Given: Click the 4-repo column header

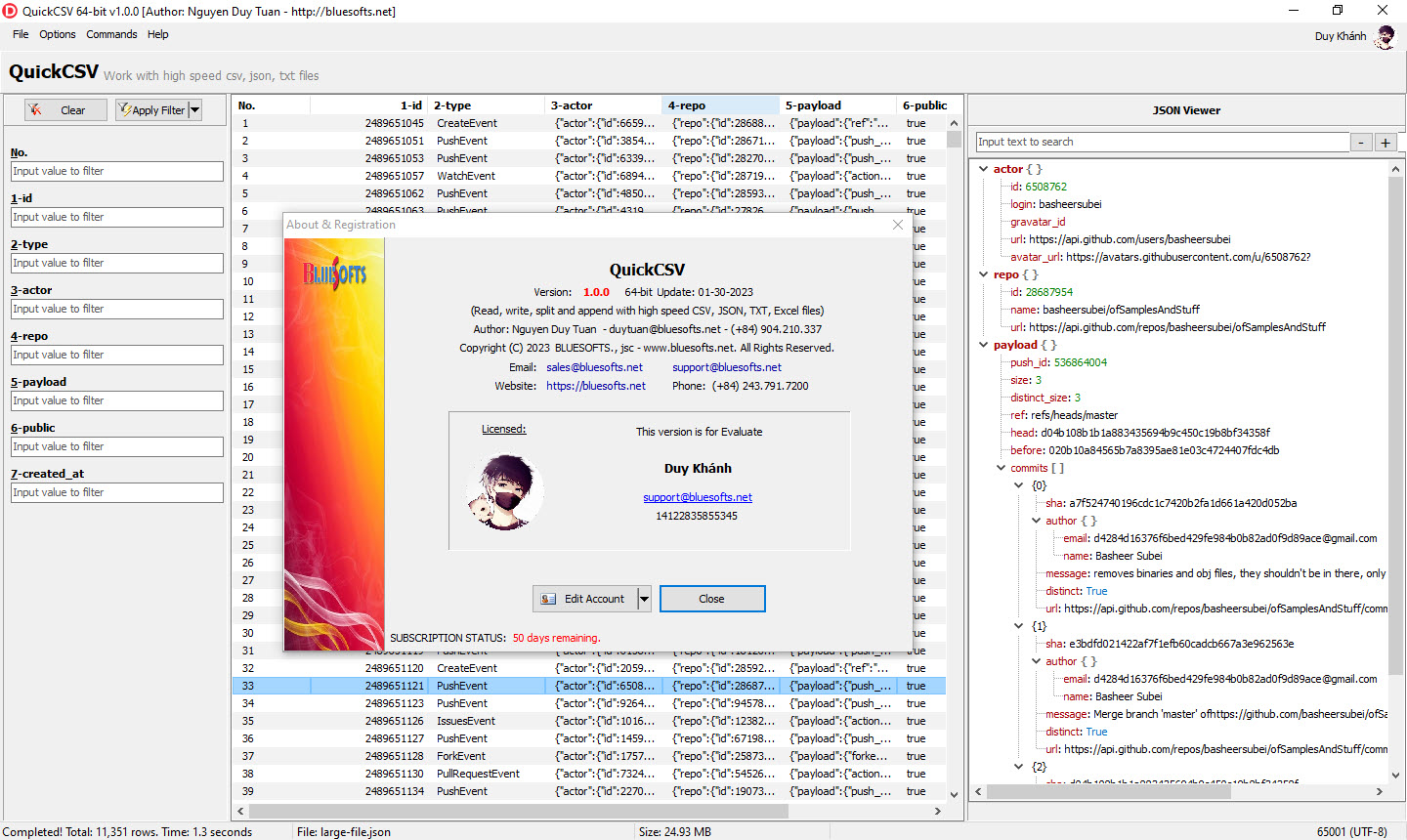Looking at the screenshot, I should point(721,105).
